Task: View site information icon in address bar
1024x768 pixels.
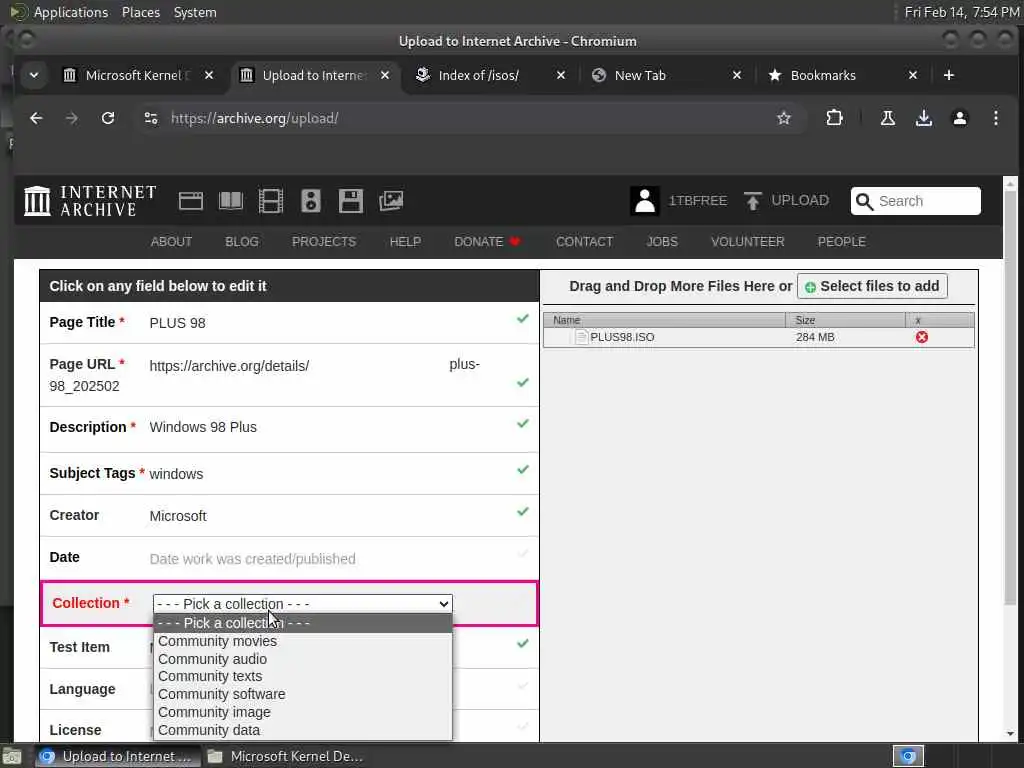Action: tap(151, 118)
